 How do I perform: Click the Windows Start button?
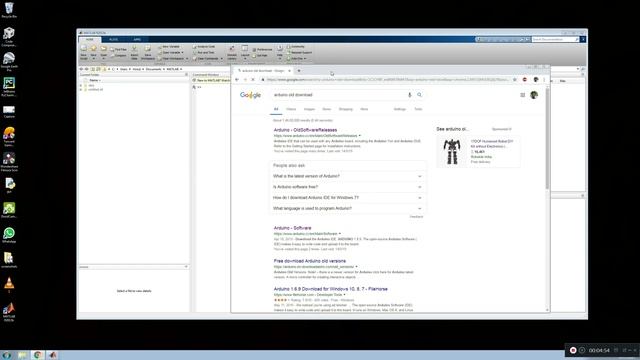tap(7, 355)
